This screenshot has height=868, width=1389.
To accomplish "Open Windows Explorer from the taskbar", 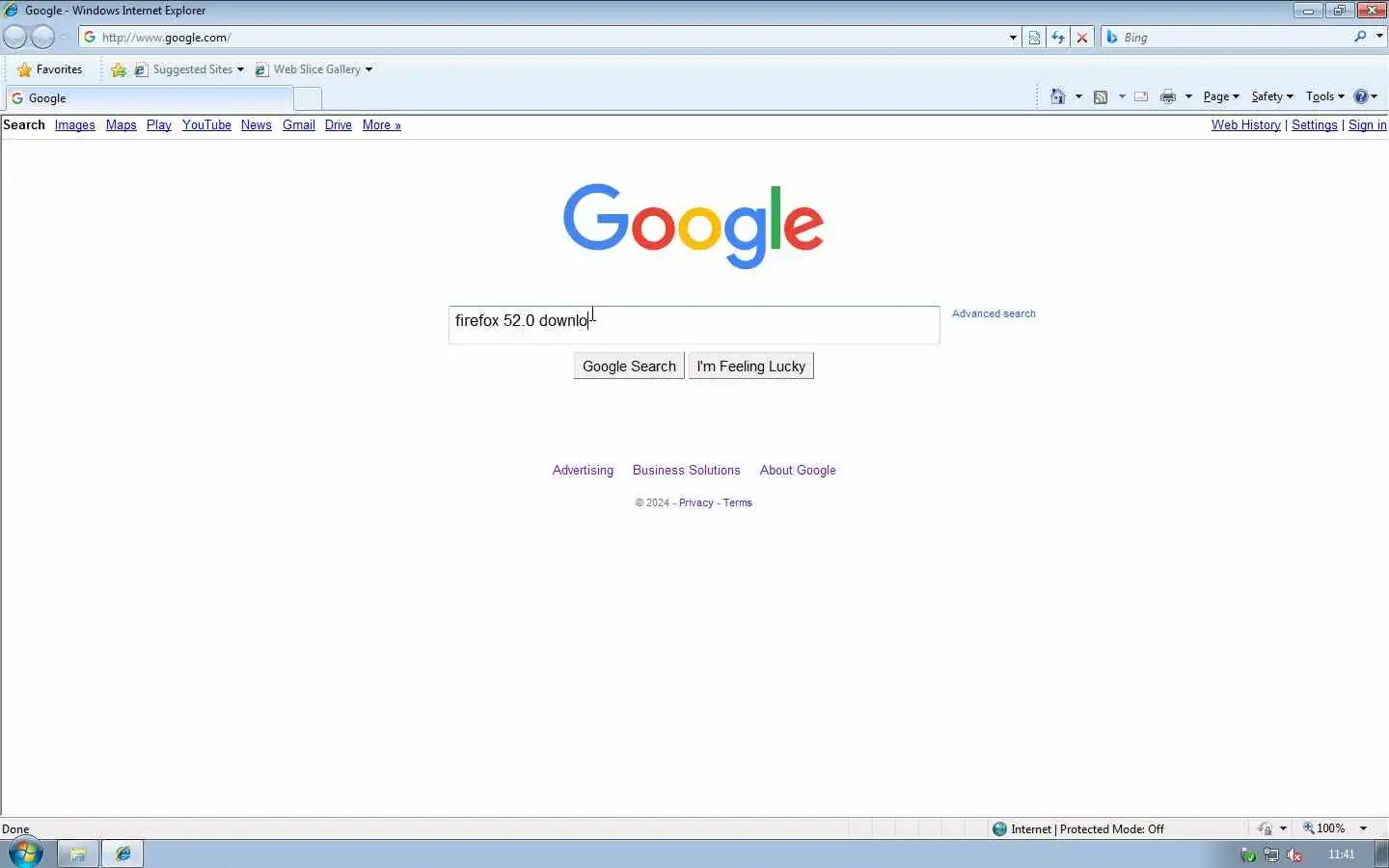I will pyautogui.click(x=78, y=854).
